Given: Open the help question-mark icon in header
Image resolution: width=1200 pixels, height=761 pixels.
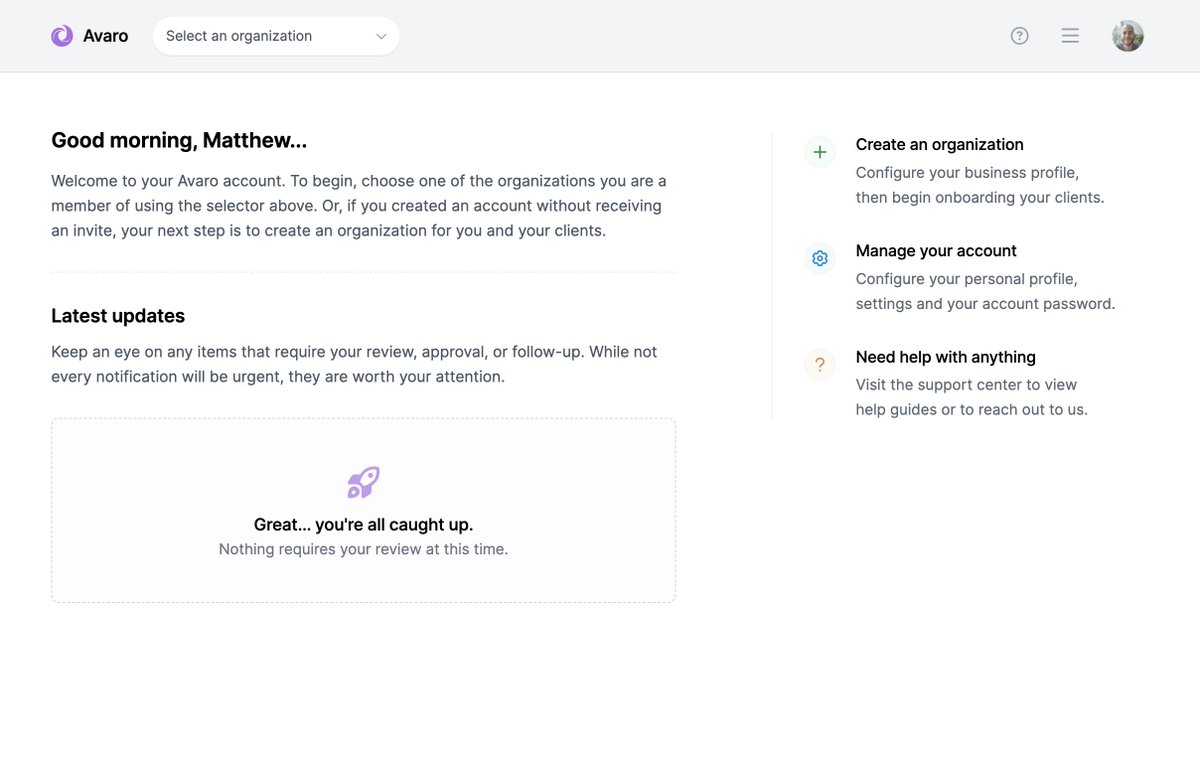Looking at the screenshot, I should pyautogui.click(x=1019, y=36).
